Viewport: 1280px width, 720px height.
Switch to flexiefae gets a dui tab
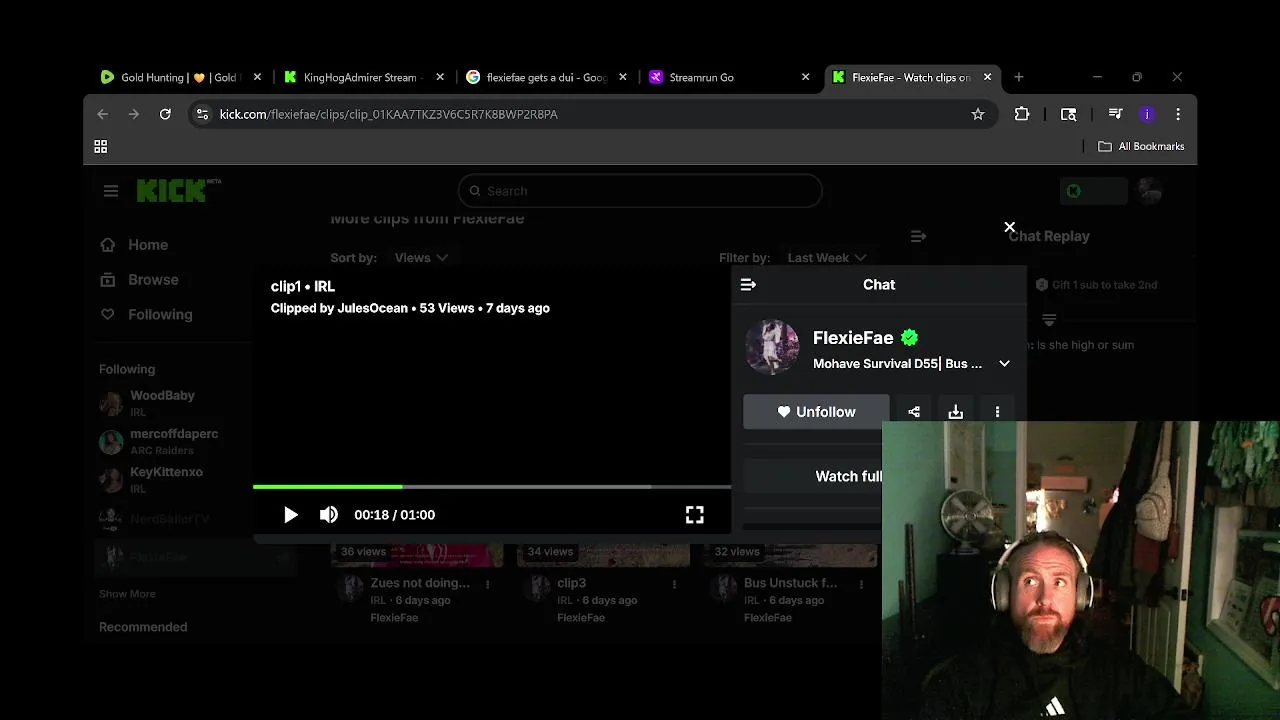click(546, 77)
